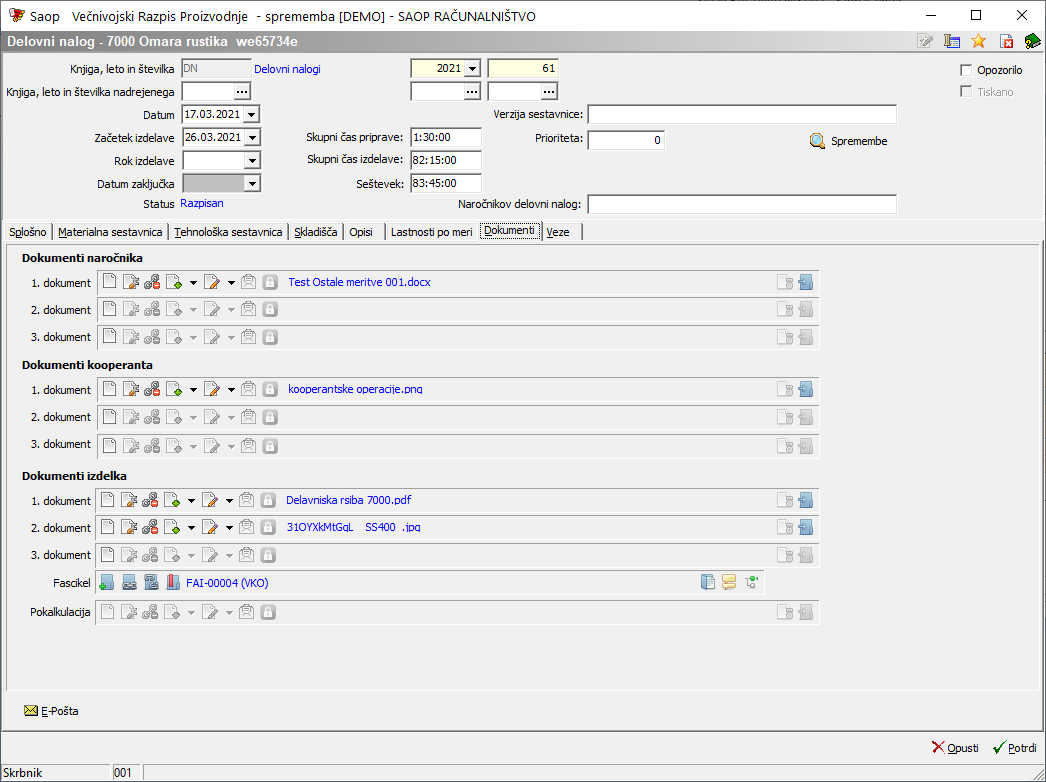Open the FAI-00004 (VKO) fascikel link
1046x782 pixels.
[x=227, y=583]
